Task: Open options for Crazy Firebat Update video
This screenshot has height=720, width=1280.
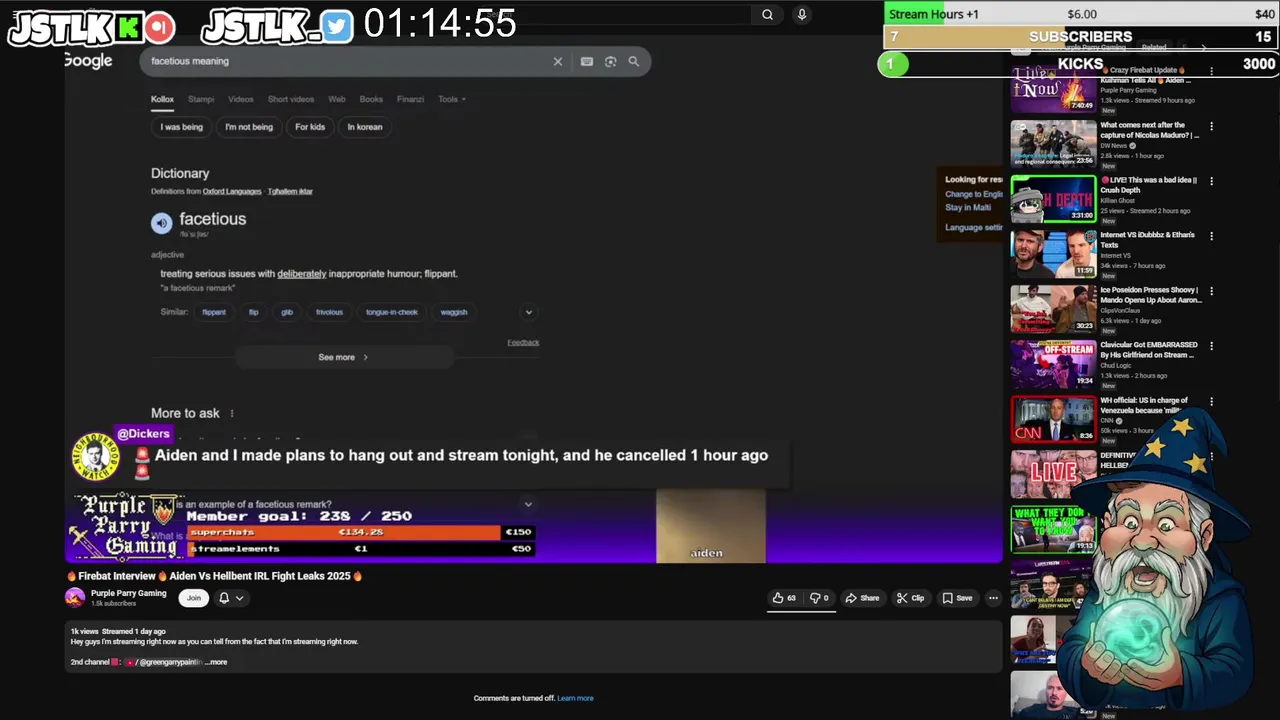Action: point(1211,72)
